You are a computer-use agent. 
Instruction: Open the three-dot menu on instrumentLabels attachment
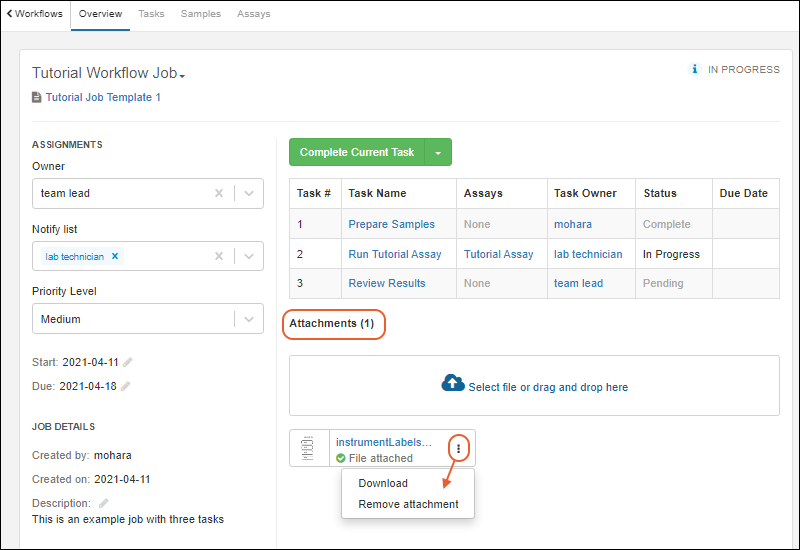pyautogui.click(x=458, y=449)
